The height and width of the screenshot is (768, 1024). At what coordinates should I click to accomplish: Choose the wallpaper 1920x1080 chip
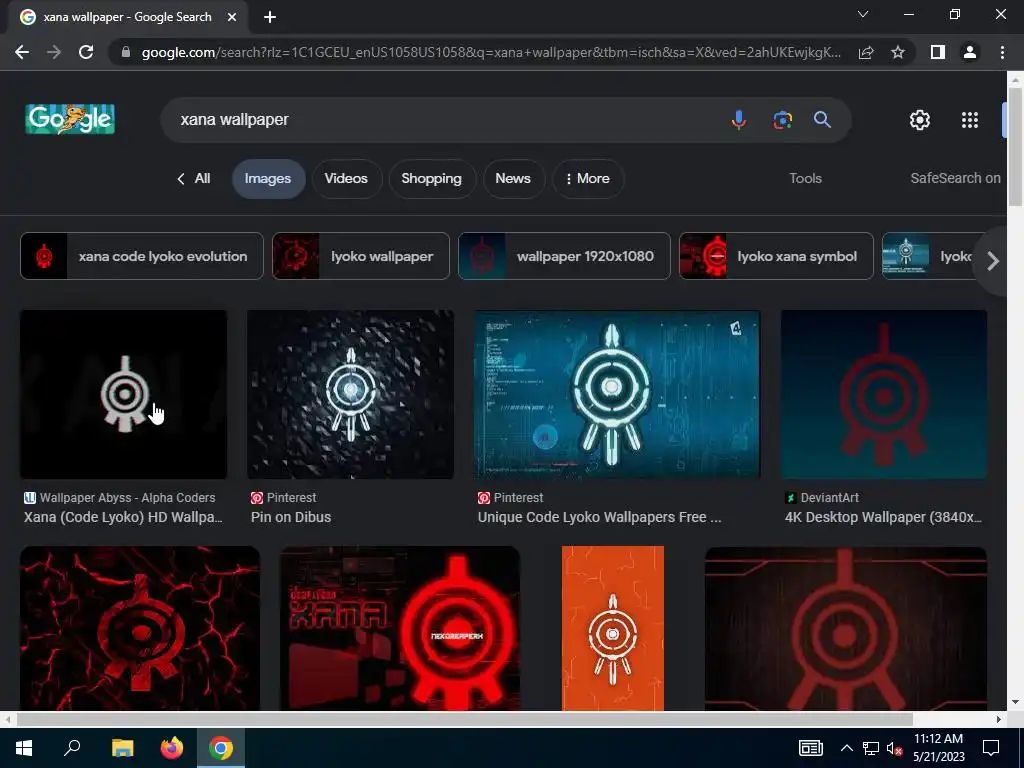564,256
